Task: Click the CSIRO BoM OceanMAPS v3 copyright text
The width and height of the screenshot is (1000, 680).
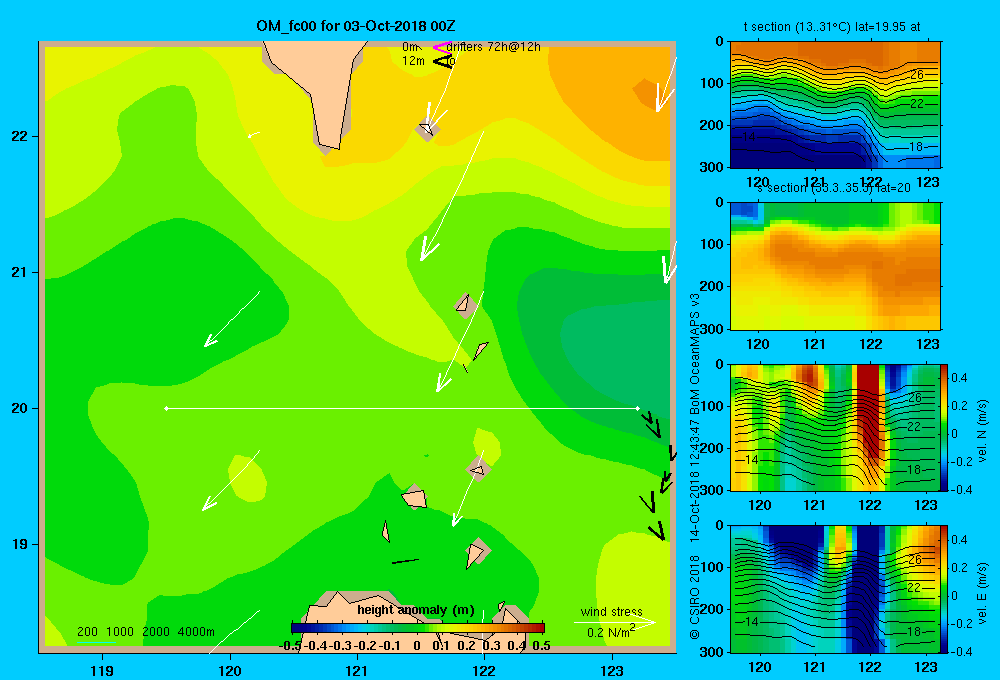Action: pyautogui.click(x=695, y=466)
